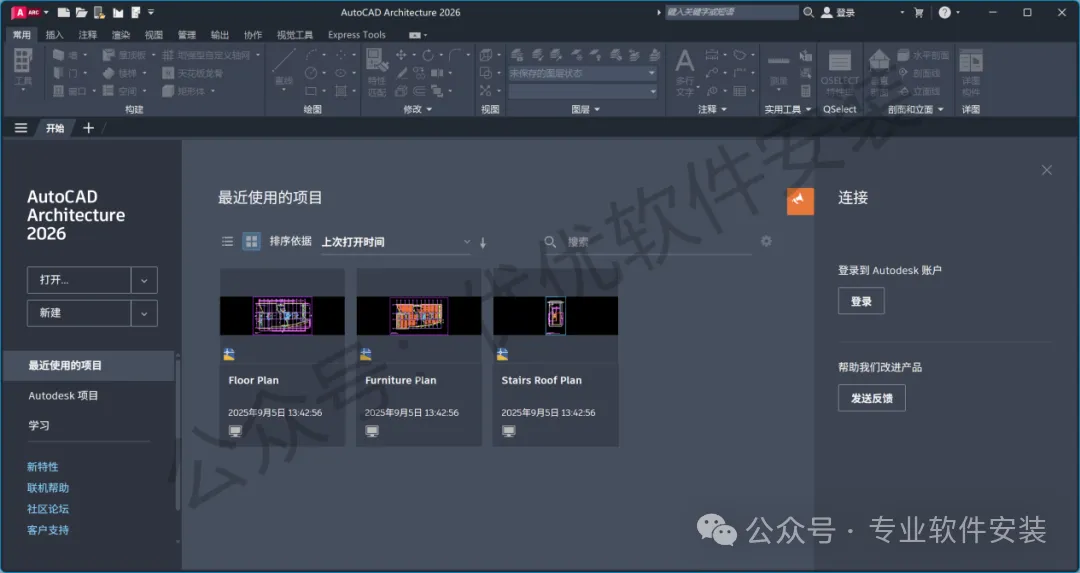1080x573 pixels.
Task: Switch to the 输出 ribbon tab
Action: 220,34
